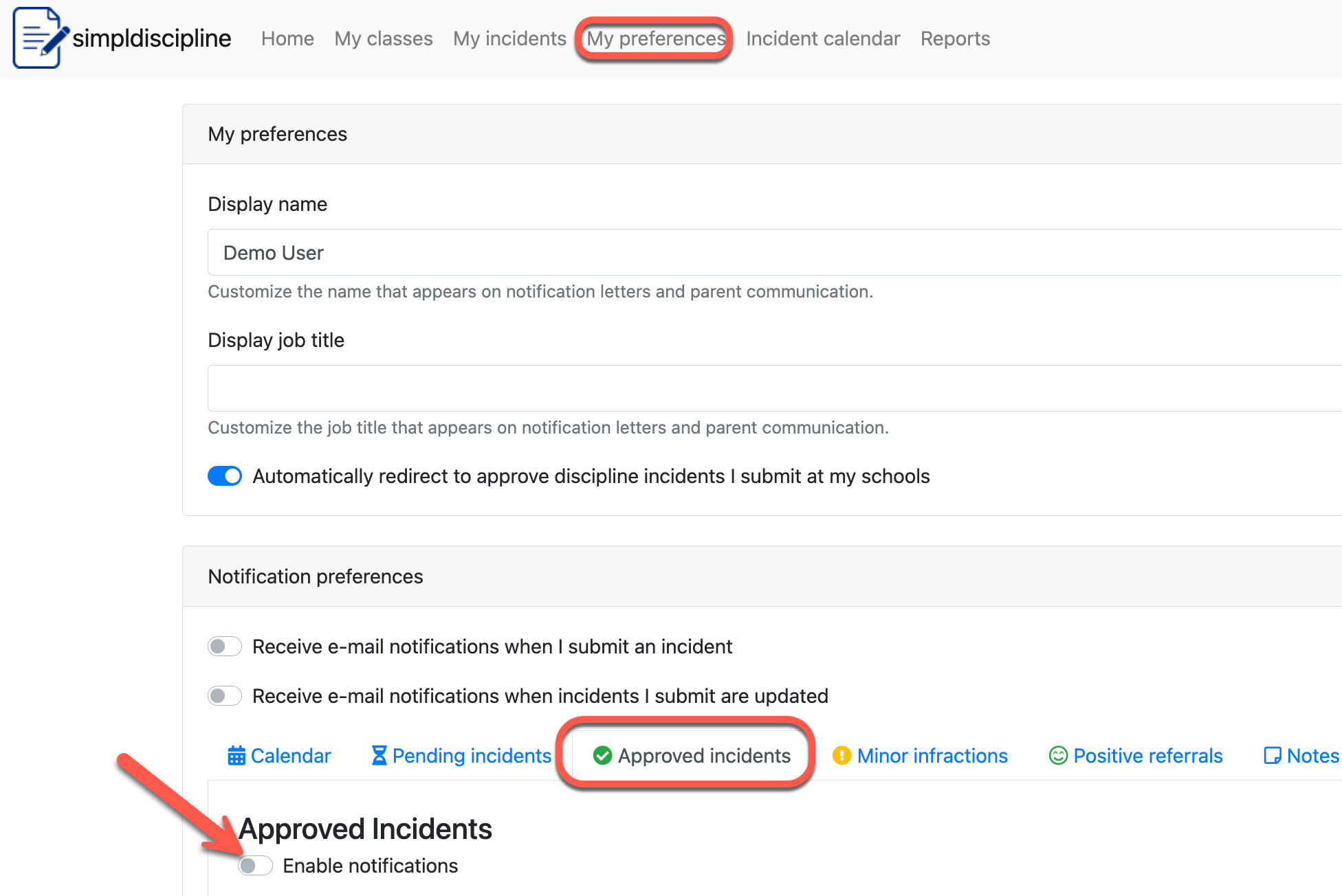Open the My preferences nav item
Image resolution: width=1342 pixels, height=896 pixels.
(x=655, y=39)
